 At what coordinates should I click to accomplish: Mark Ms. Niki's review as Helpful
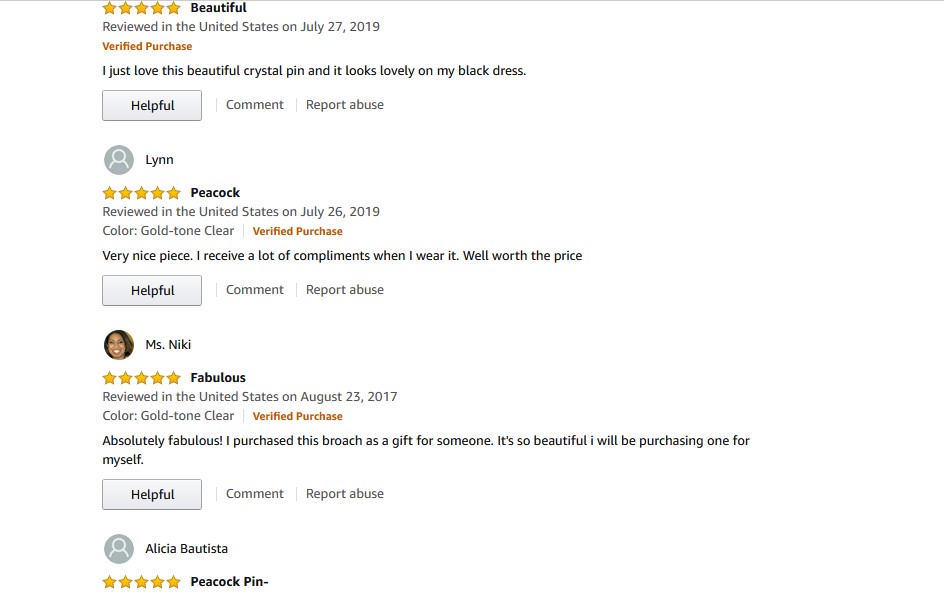click(152, 495)
